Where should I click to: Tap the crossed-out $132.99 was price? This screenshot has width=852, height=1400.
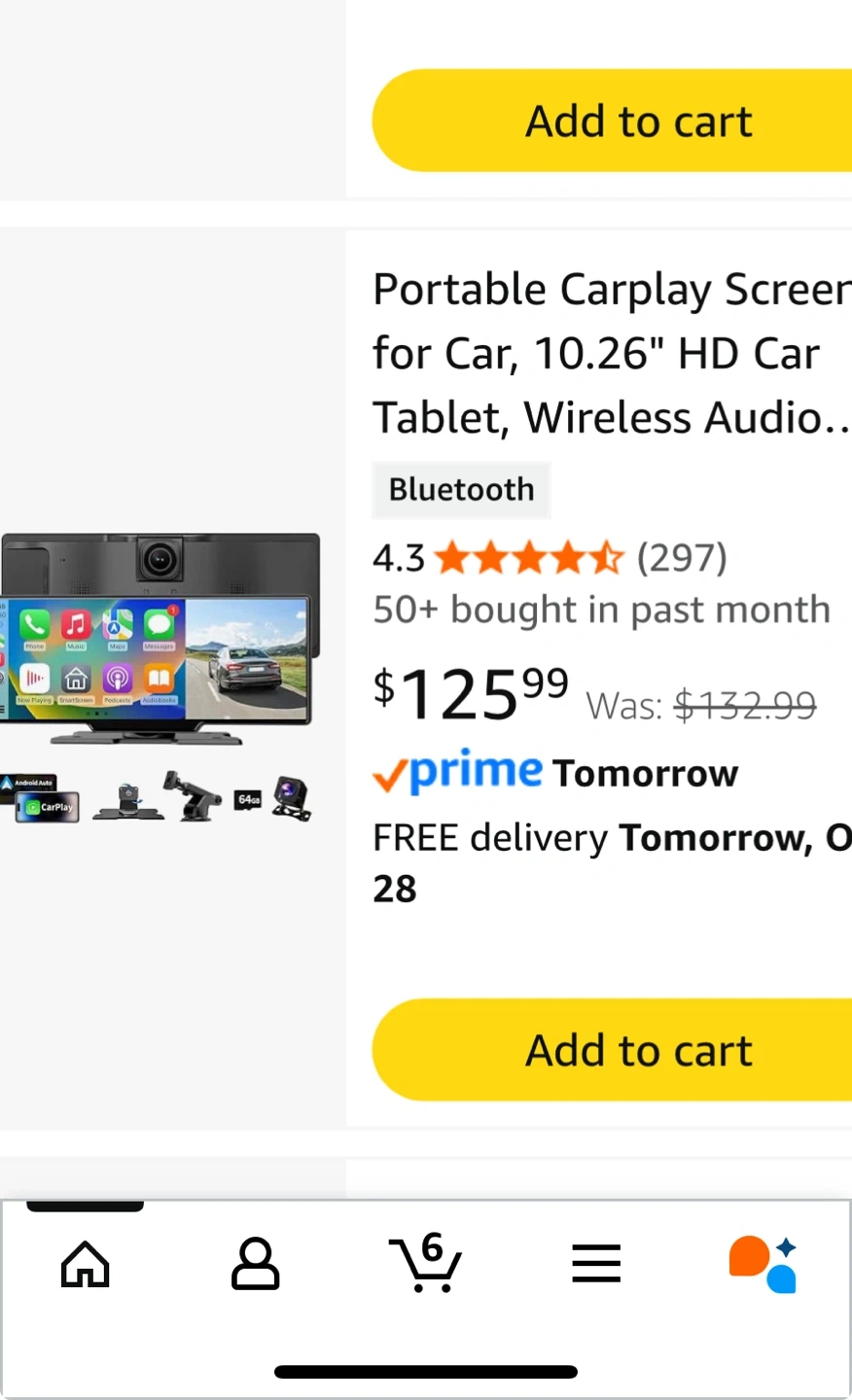tap(745, 705)
